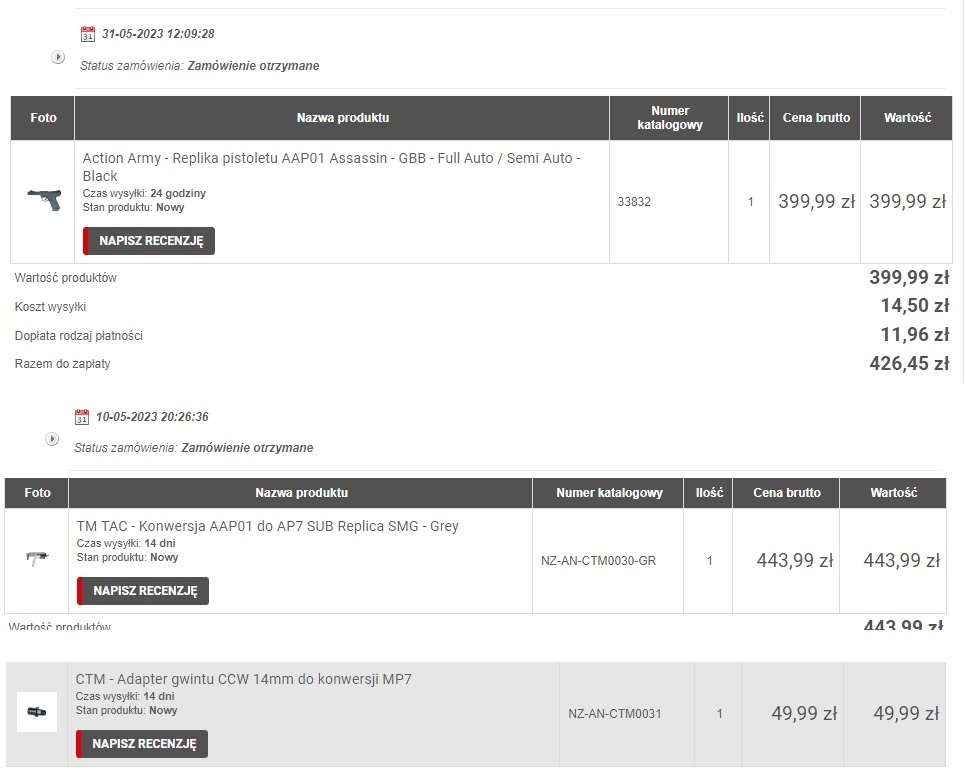The image size is (965, 779).
Task: Write review for AAP01 Assassin pistol
Action: click(149, 241)
